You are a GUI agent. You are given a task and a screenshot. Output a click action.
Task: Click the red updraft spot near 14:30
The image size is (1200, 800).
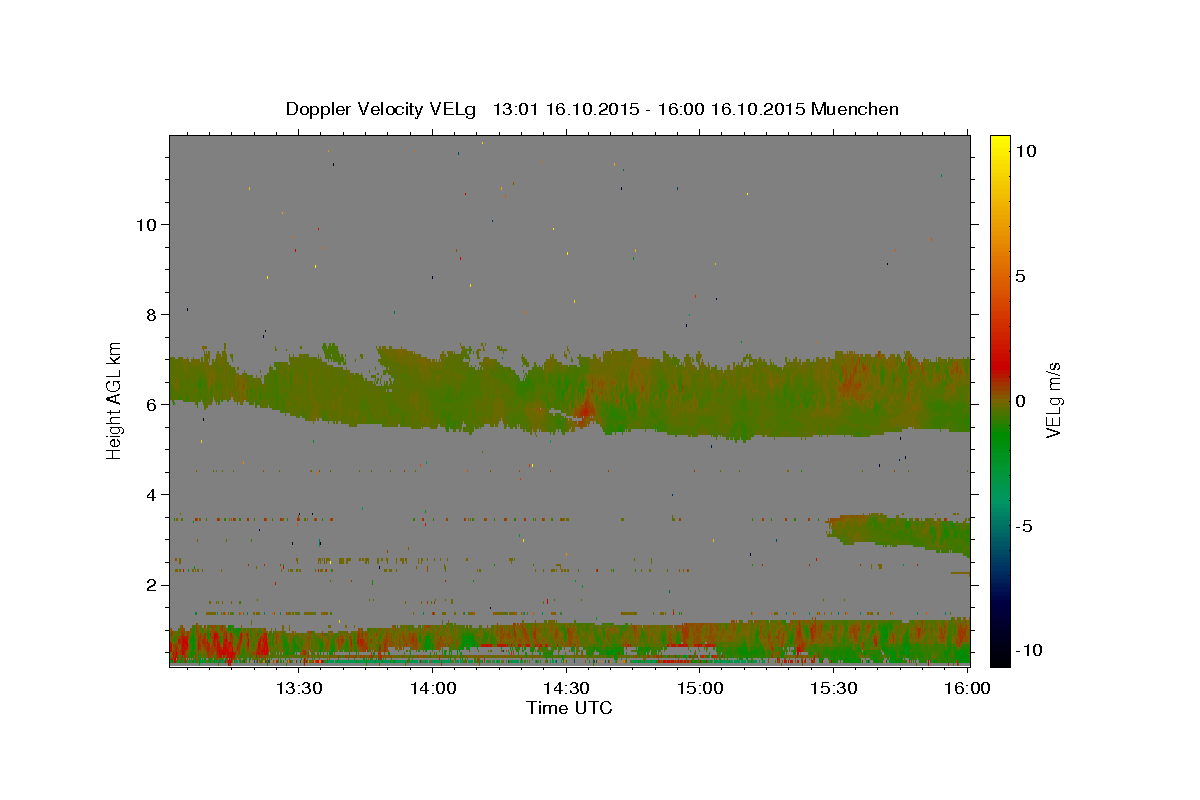(585, 408)
